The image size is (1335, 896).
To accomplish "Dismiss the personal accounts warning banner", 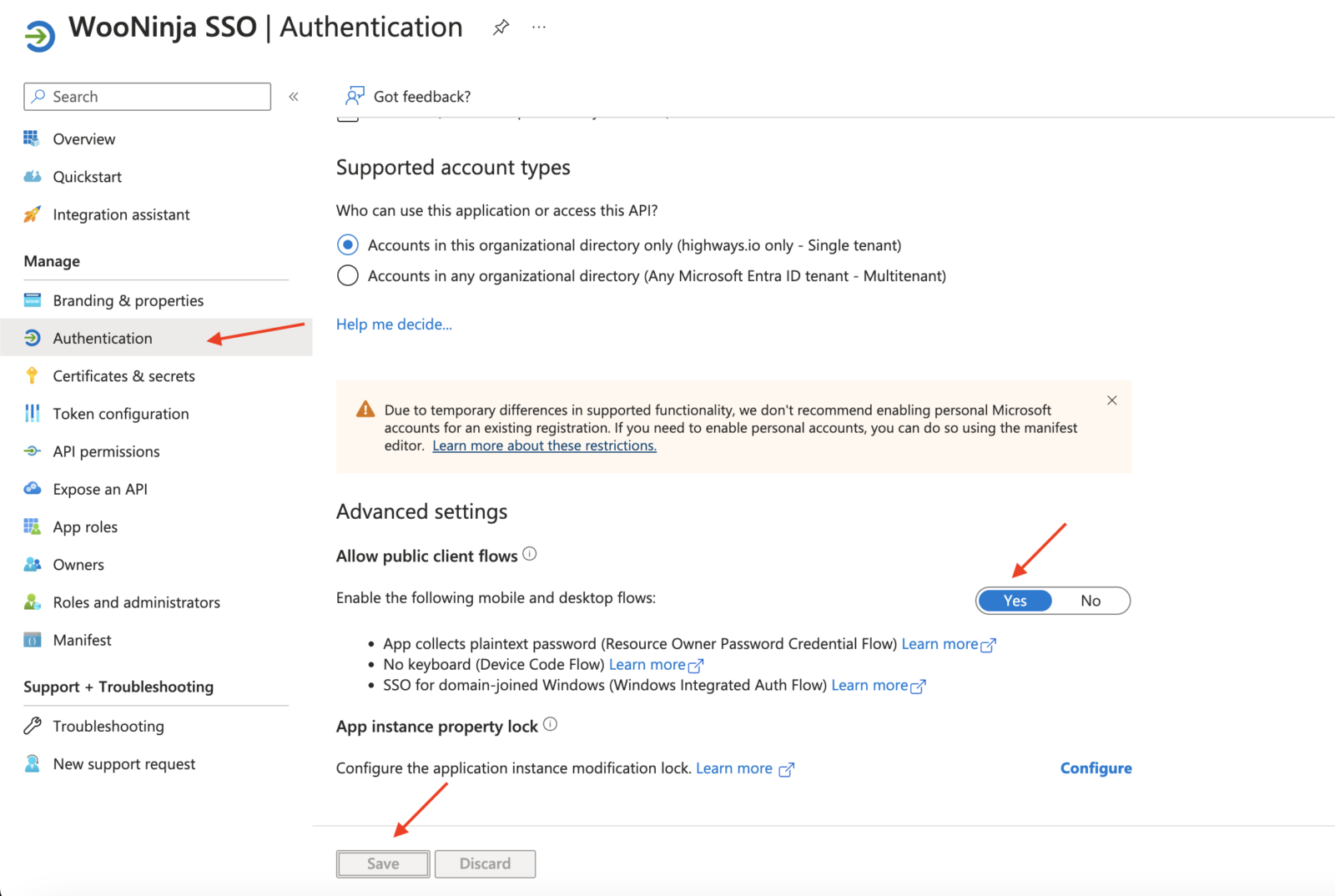I will tap(1111, 400).
